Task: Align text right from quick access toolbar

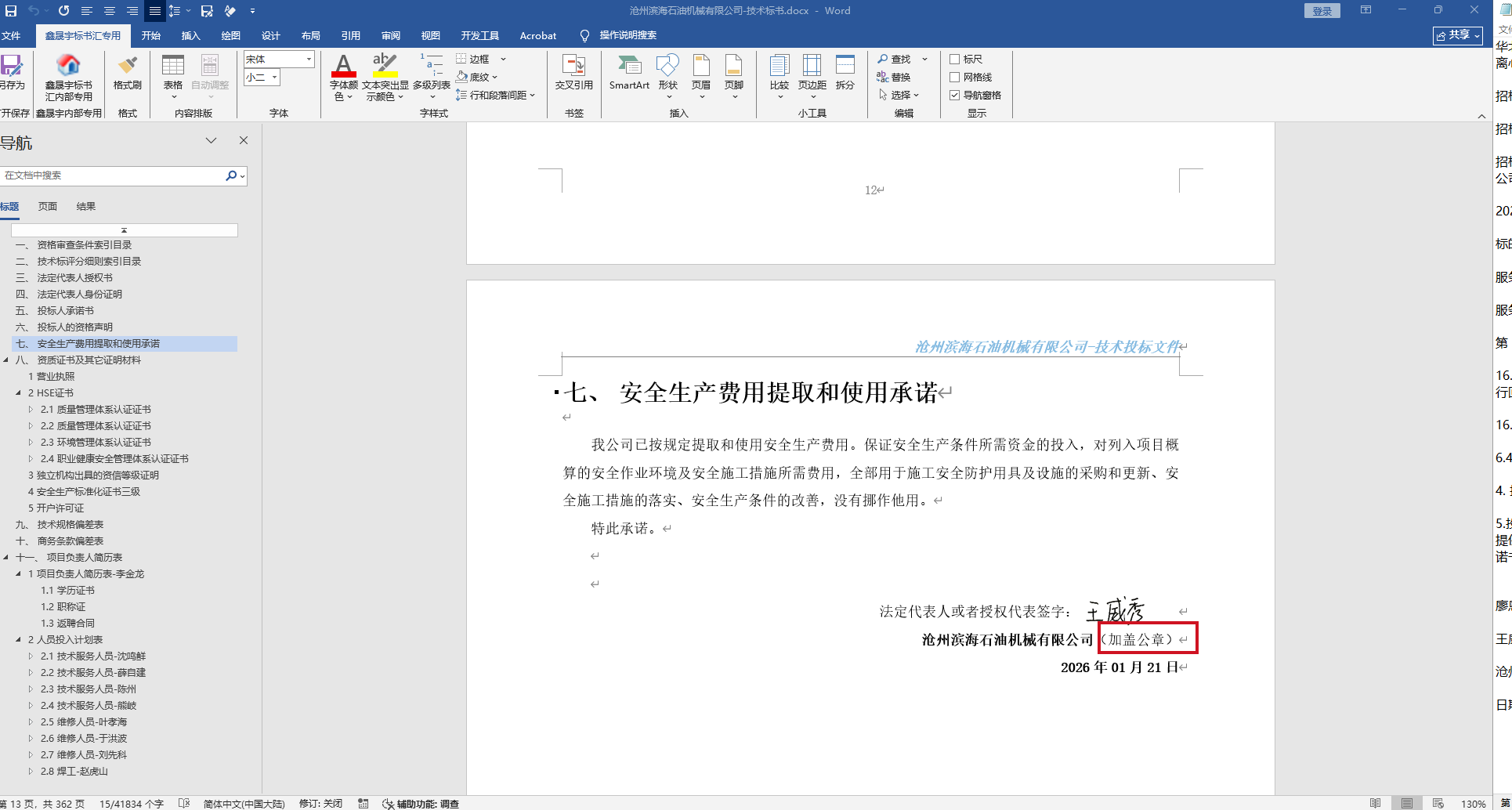Action: tap(132, 11)
